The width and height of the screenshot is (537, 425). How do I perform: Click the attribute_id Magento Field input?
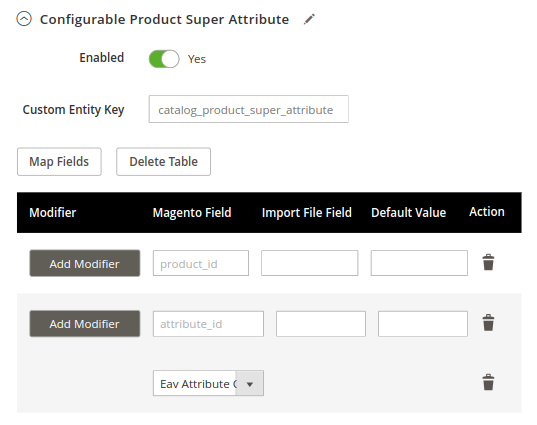208,324
